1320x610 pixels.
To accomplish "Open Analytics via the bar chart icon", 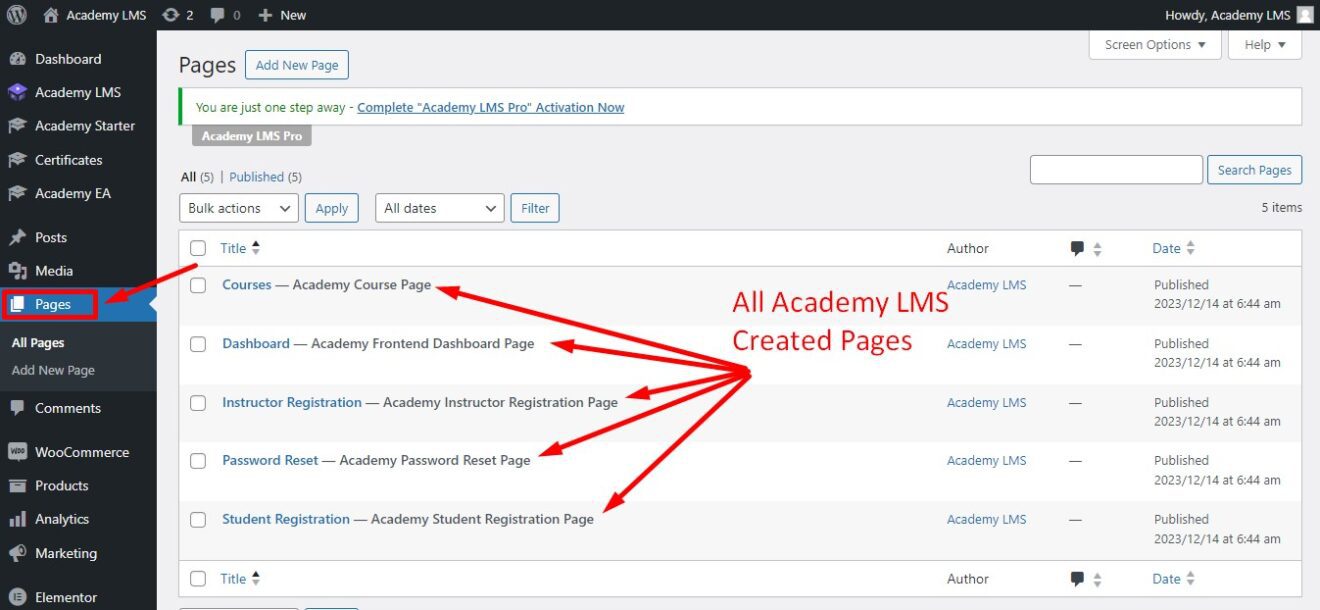I will point(16,519).
